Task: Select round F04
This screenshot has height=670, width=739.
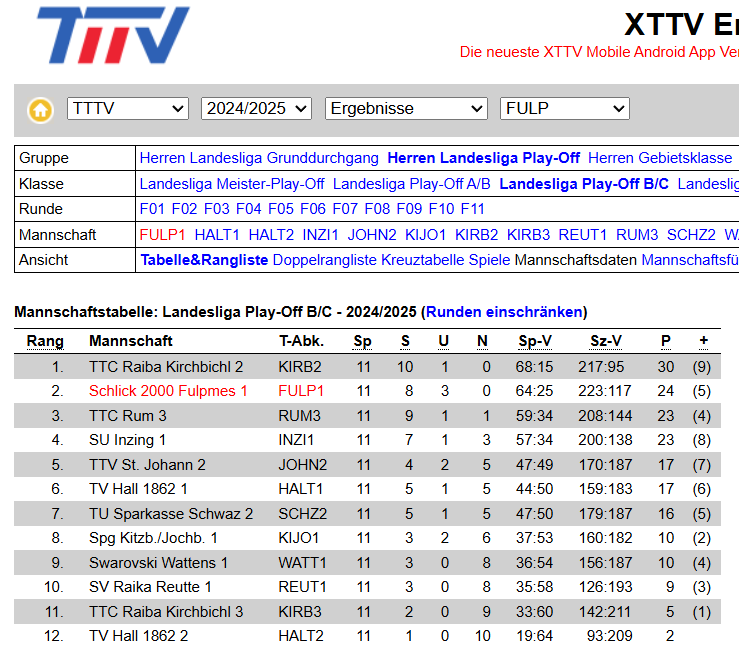Action: [248, 209]
